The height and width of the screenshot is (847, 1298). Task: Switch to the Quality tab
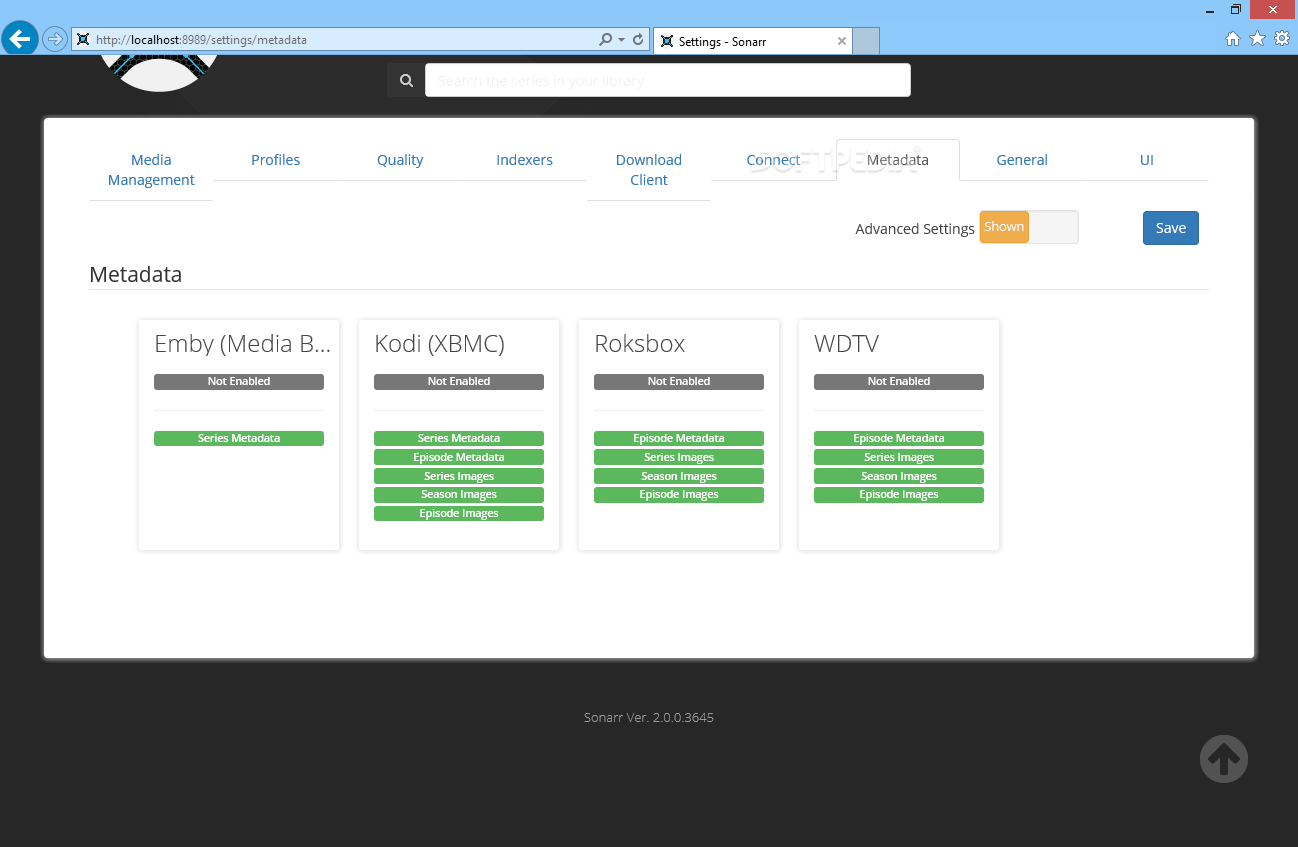(x=400, y=160)
